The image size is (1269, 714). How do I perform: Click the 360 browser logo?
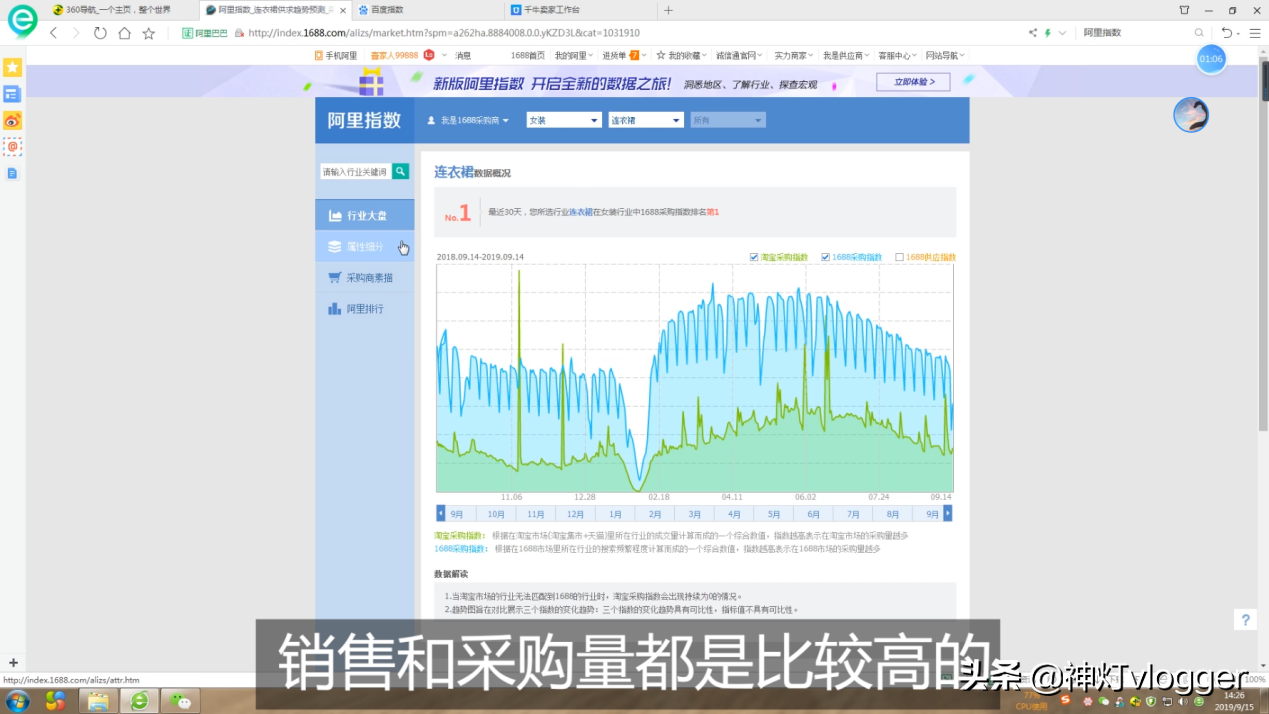tap(21, 19)
